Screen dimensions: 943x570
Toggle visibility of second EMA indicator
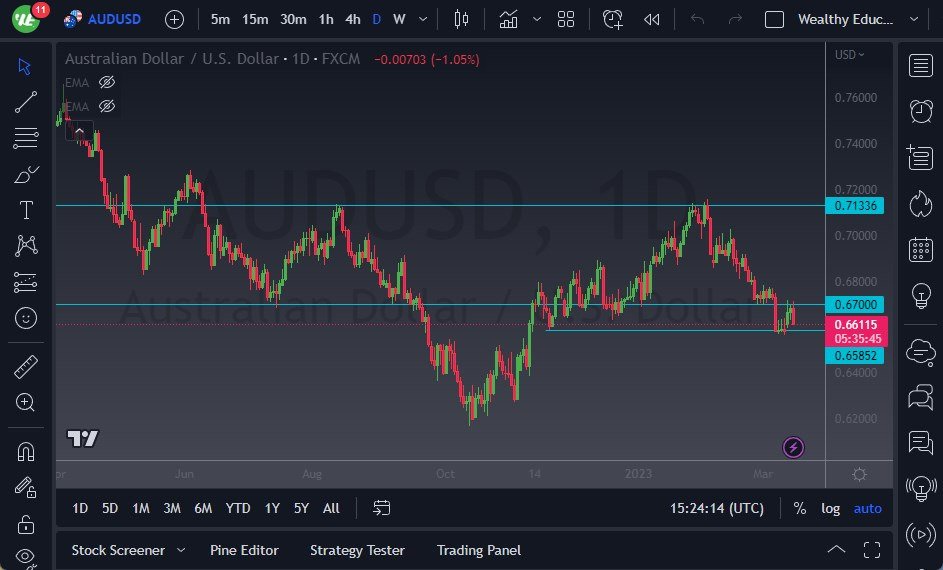(107, 106)
